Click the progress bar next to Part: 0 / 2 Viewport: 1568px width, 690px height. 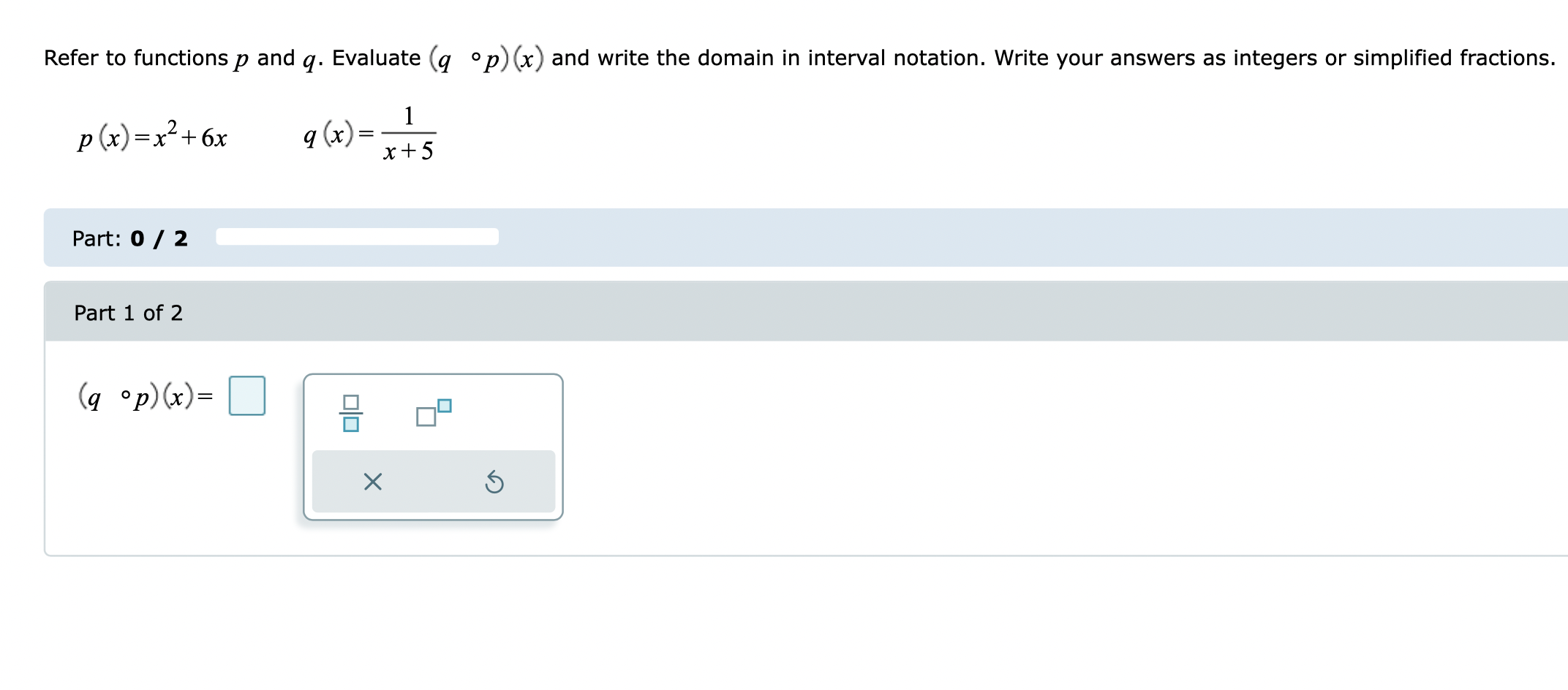[356, 238]
